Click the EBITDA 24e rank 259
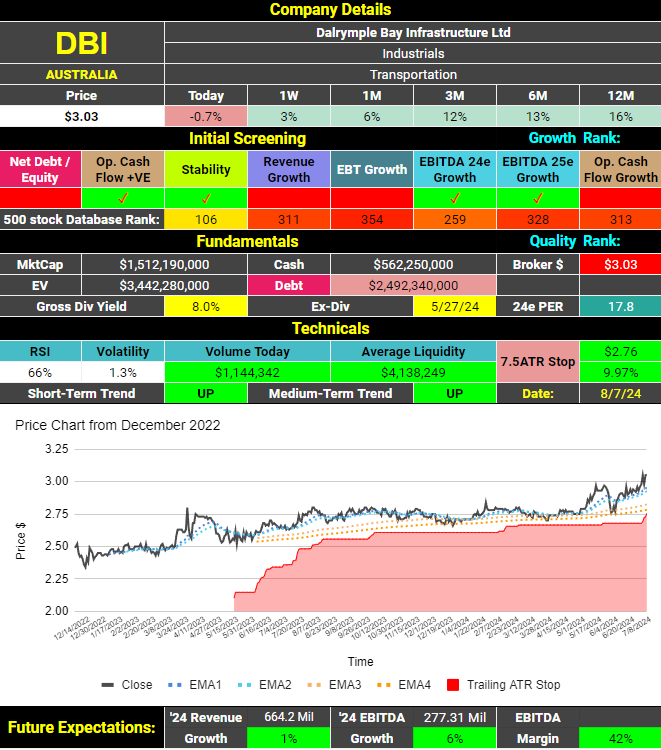 coord(454,220)
